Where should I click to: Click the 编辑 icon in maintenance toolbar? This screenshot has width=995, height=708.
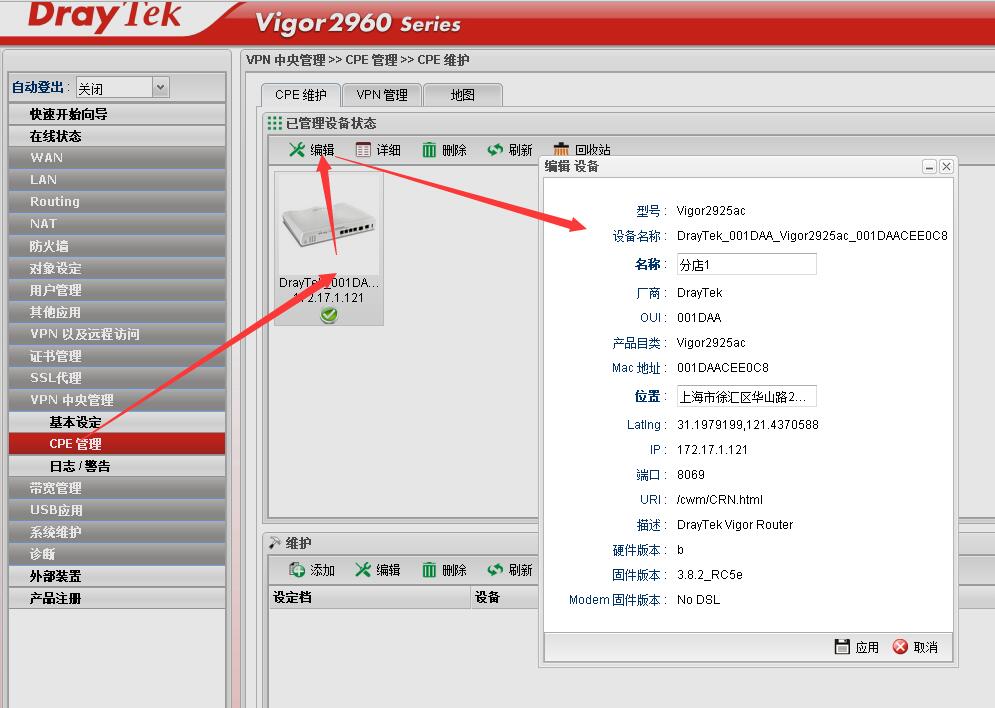click(362, 570)
